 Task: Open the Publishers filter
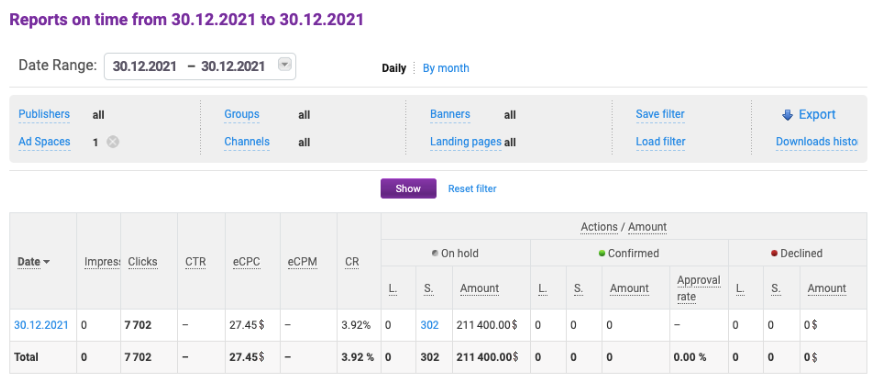coord(44,114)
